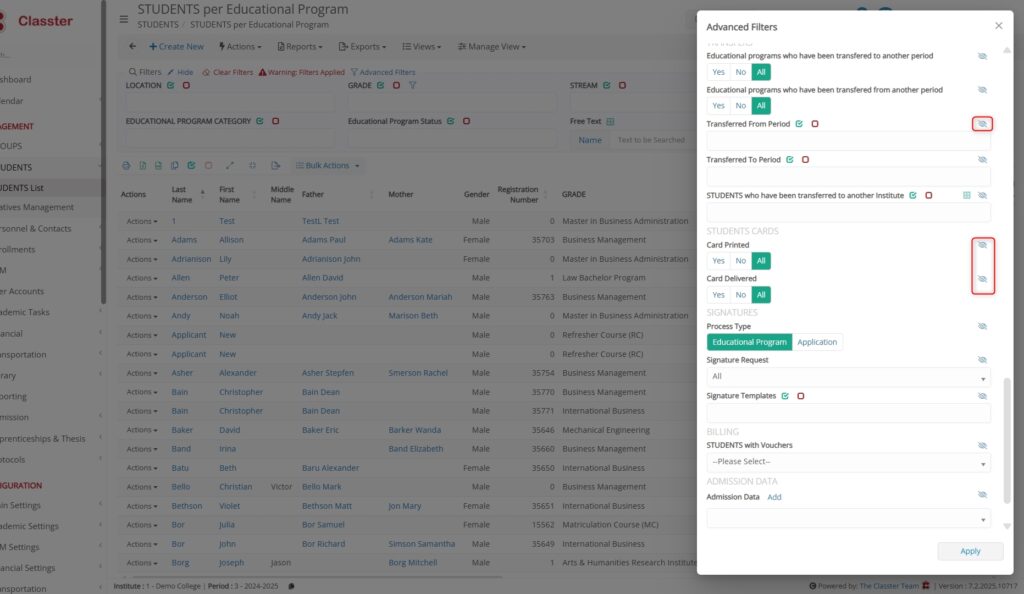Select all options for GRADE filter
Viewport: 1024px width, 594px height.
pos(381,86)
